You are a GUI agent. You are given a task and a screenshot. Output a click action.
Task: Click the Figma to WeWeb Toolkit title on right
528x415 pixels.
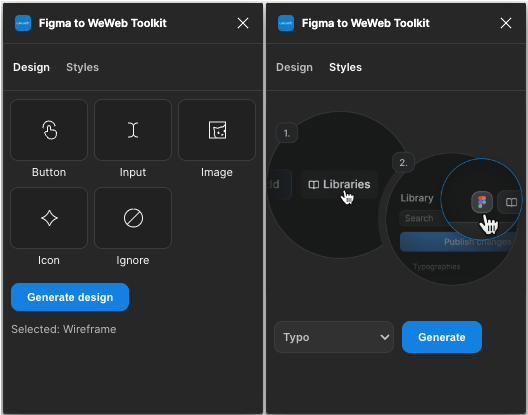[366, 23]
